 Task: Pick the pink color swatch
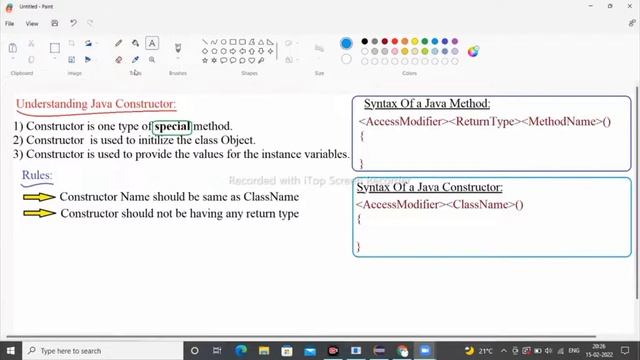(395, 51)
